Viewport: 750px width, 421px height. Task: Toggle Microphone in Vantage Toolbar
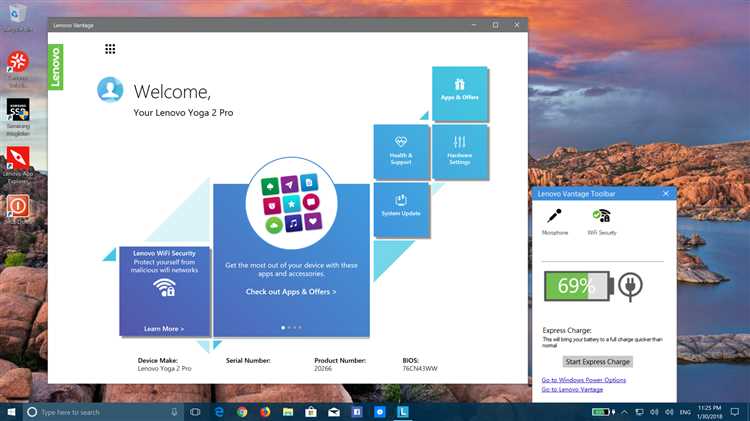click(x=555, y=222)
